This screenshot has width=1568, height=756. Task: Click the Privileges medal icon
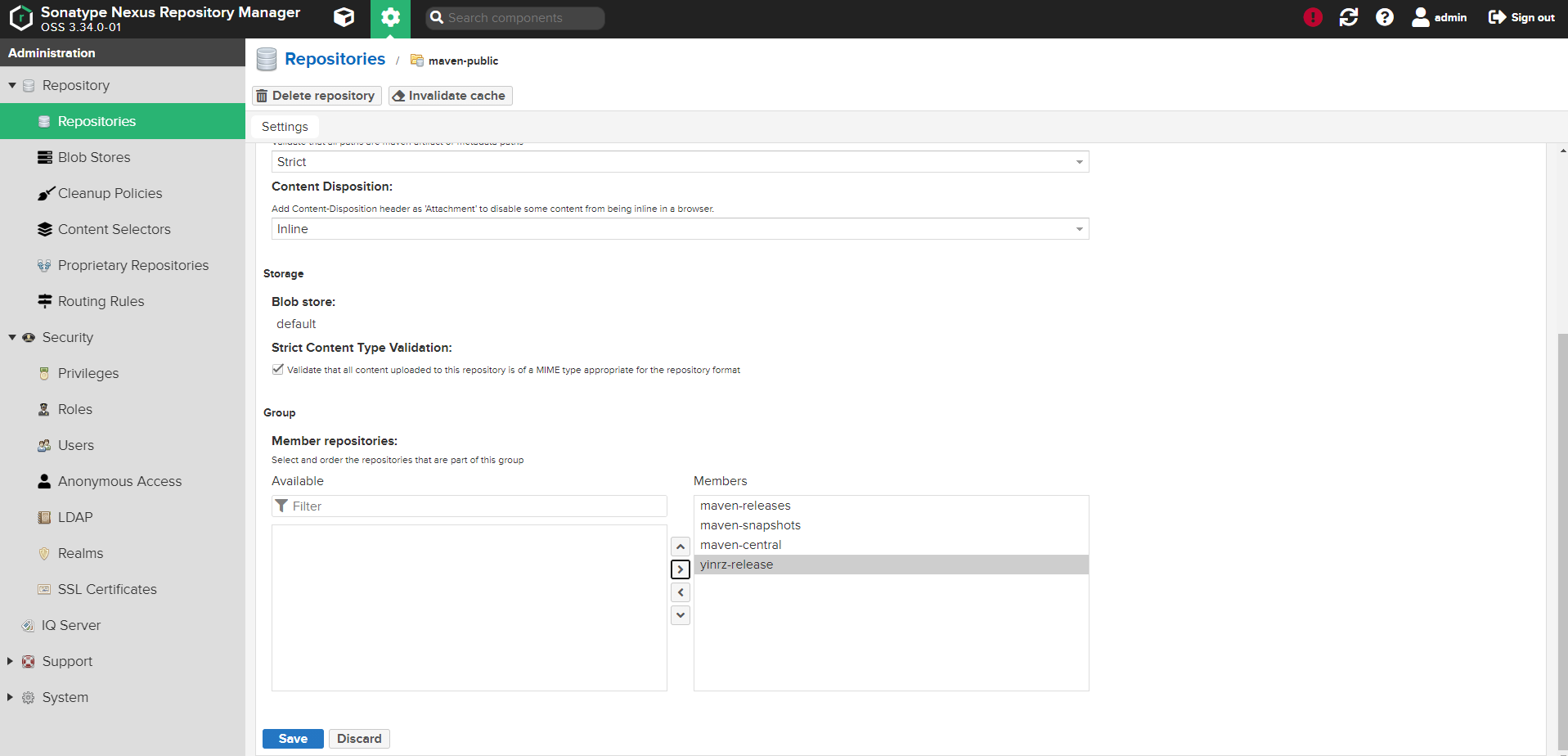[44, 373]
